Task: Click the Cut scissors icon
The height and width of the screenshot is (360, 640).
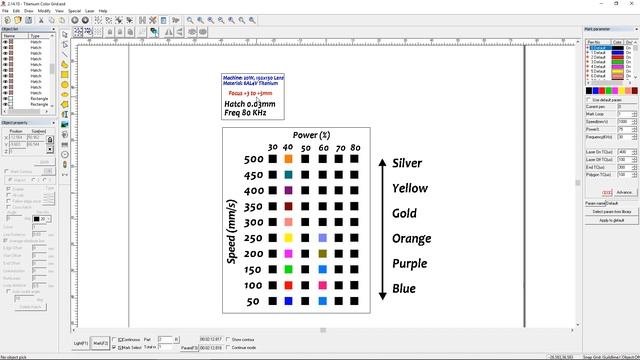Action: (41, 20)
